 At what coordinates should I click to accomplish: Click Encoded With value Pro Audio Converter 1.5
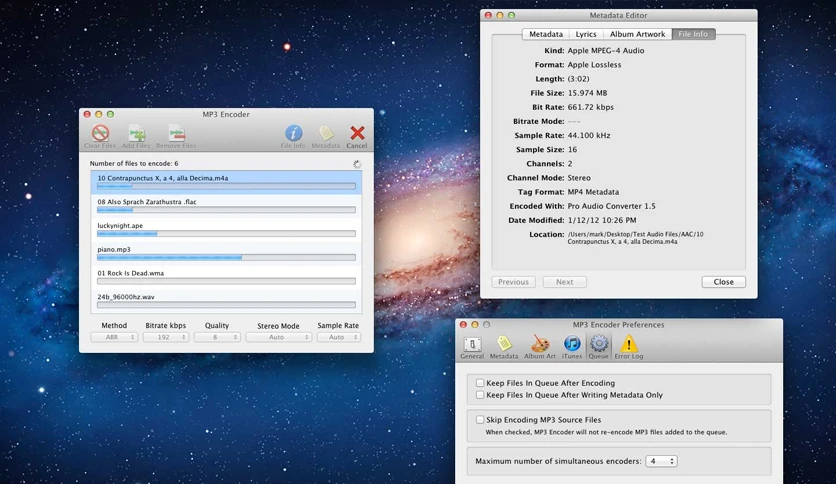pyautogui.click(x=611, y=206)
